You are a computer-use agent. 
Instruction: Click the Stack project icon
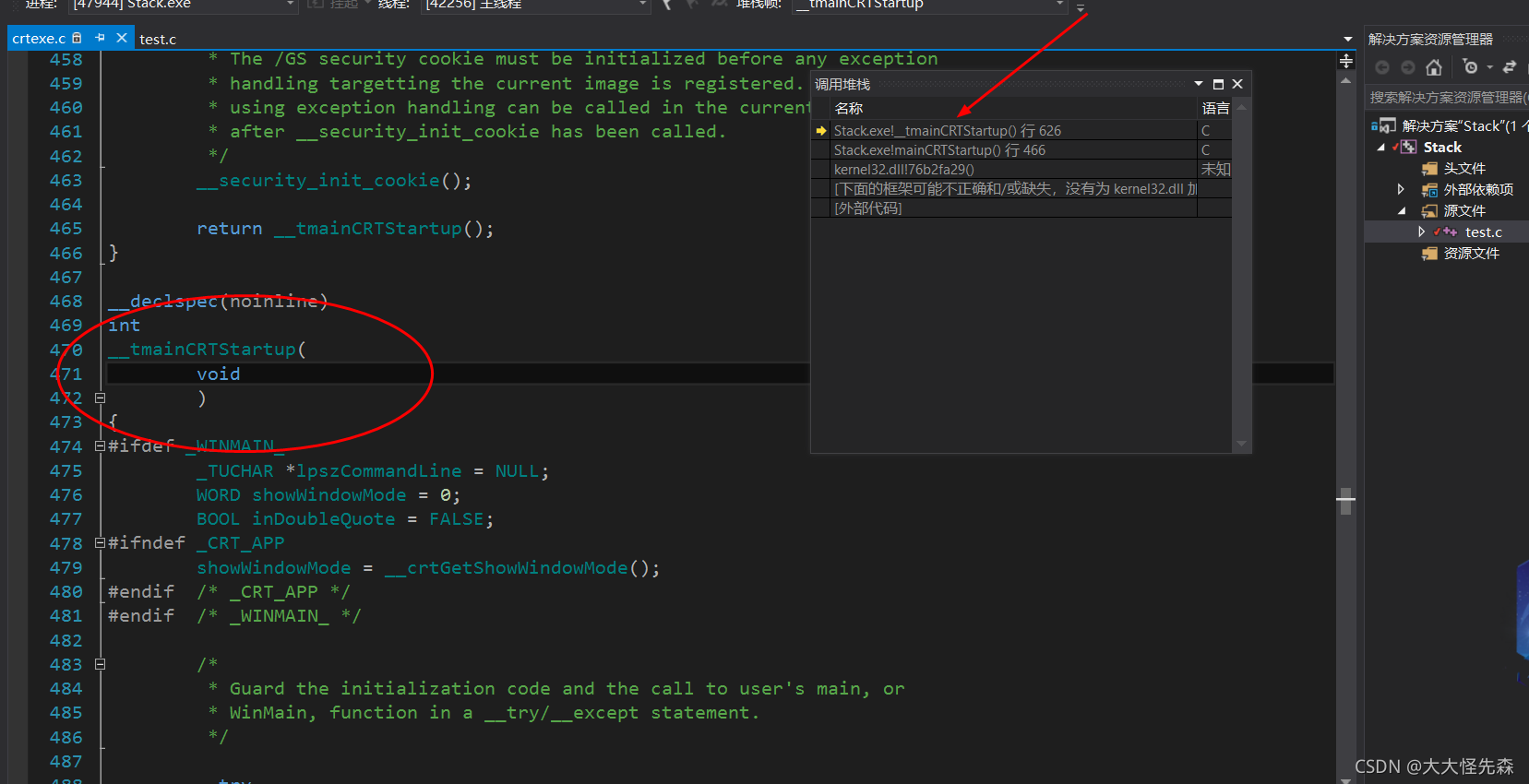(1408, 148)
